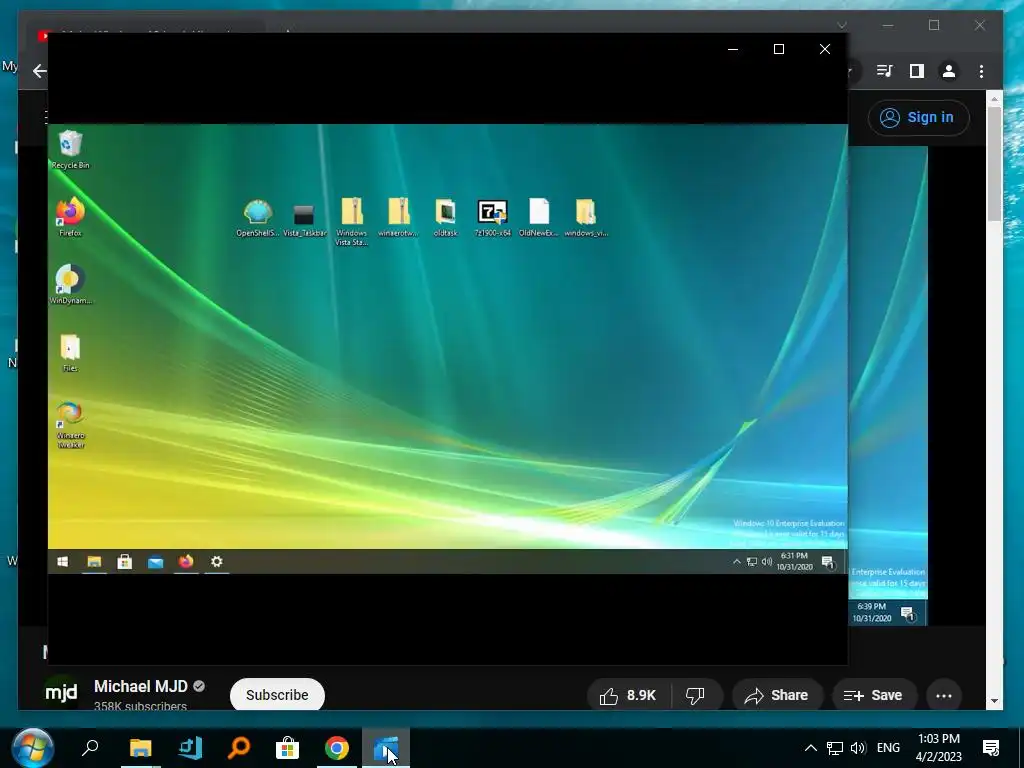This screenshot has width=1024, height=768.
Task: Open Chrome's tab search chevron
Action: pyautogui.click(x=842, y=25)
